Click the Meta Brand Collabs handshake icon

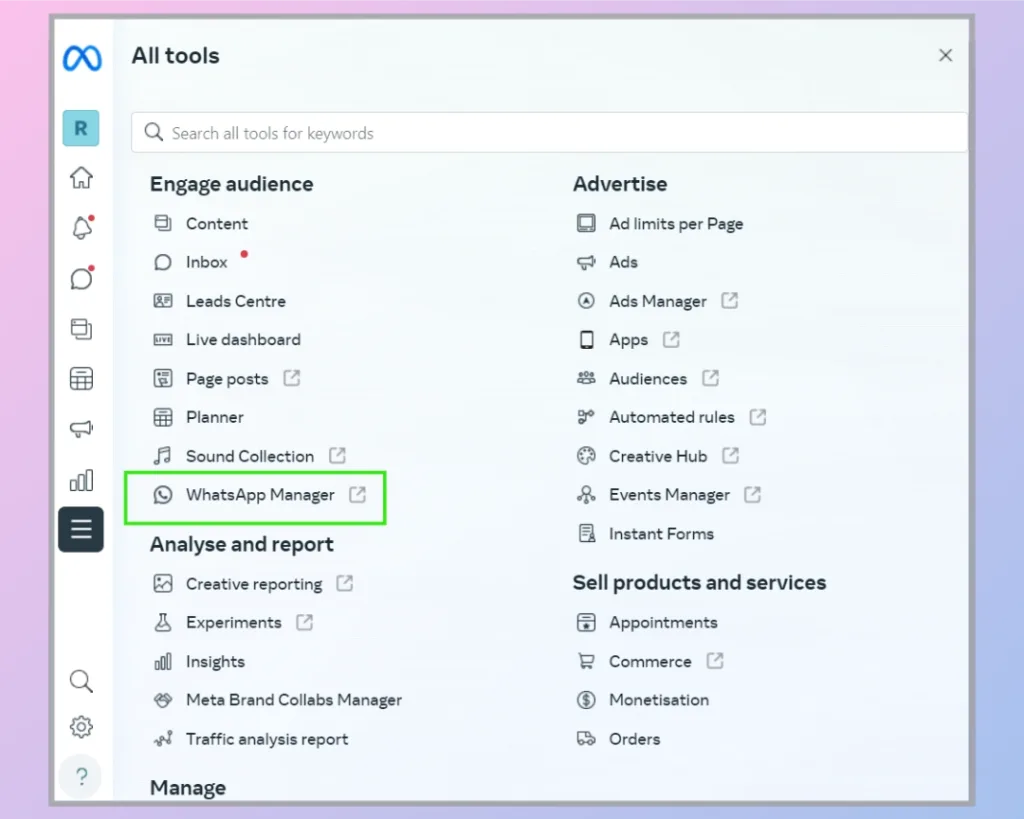click(163, 700)
